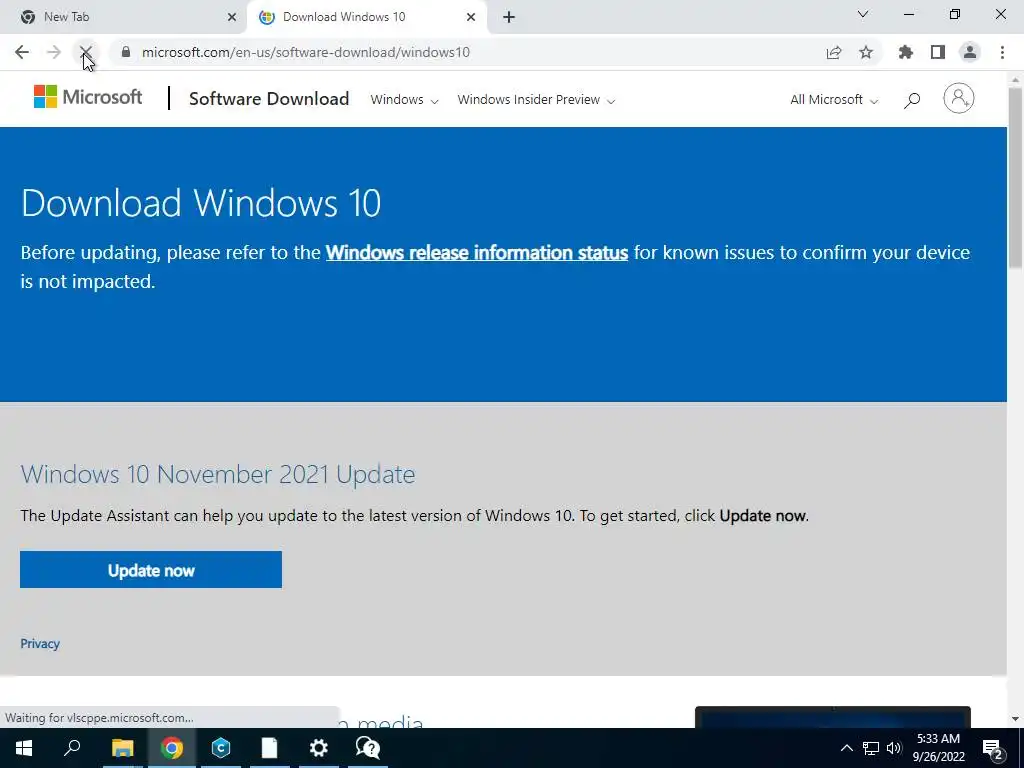Click the Microsoft logo
The width and height of the screenshot is (1024, 768).
point(88,97)
